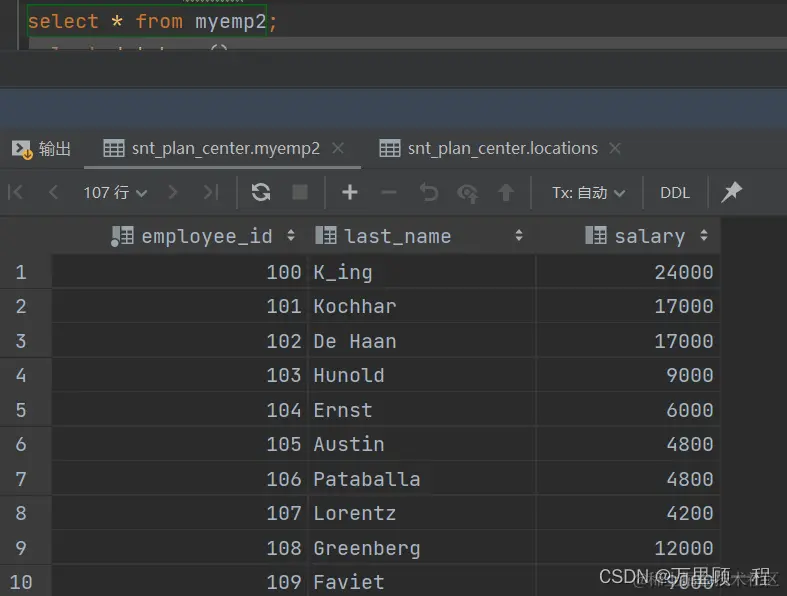Screen dimensions: 787x596
Task: Pin the result tab
Action: click(732, 192)
